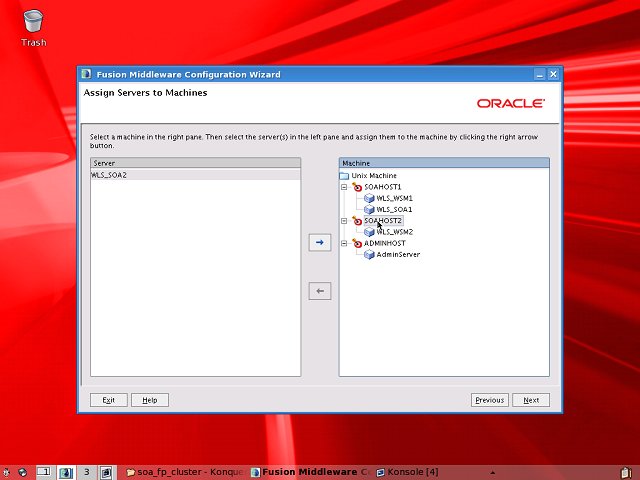The image size is (640, 480).
Task: Click the left arrow unassign button
Action: coord(320,291)
